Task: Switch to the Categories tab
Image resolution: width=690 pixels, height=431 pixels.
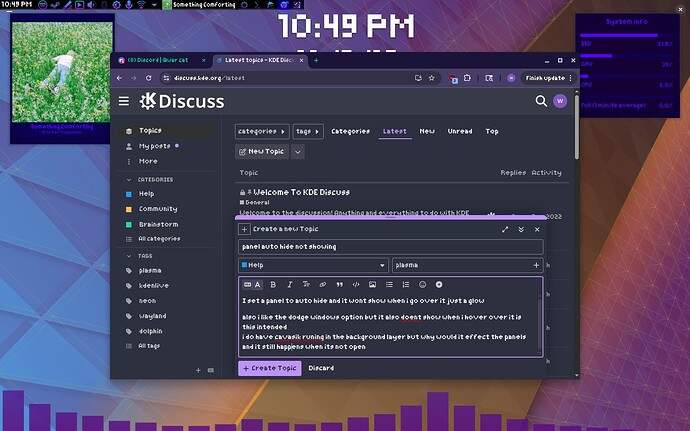Action: coord(350,131)
